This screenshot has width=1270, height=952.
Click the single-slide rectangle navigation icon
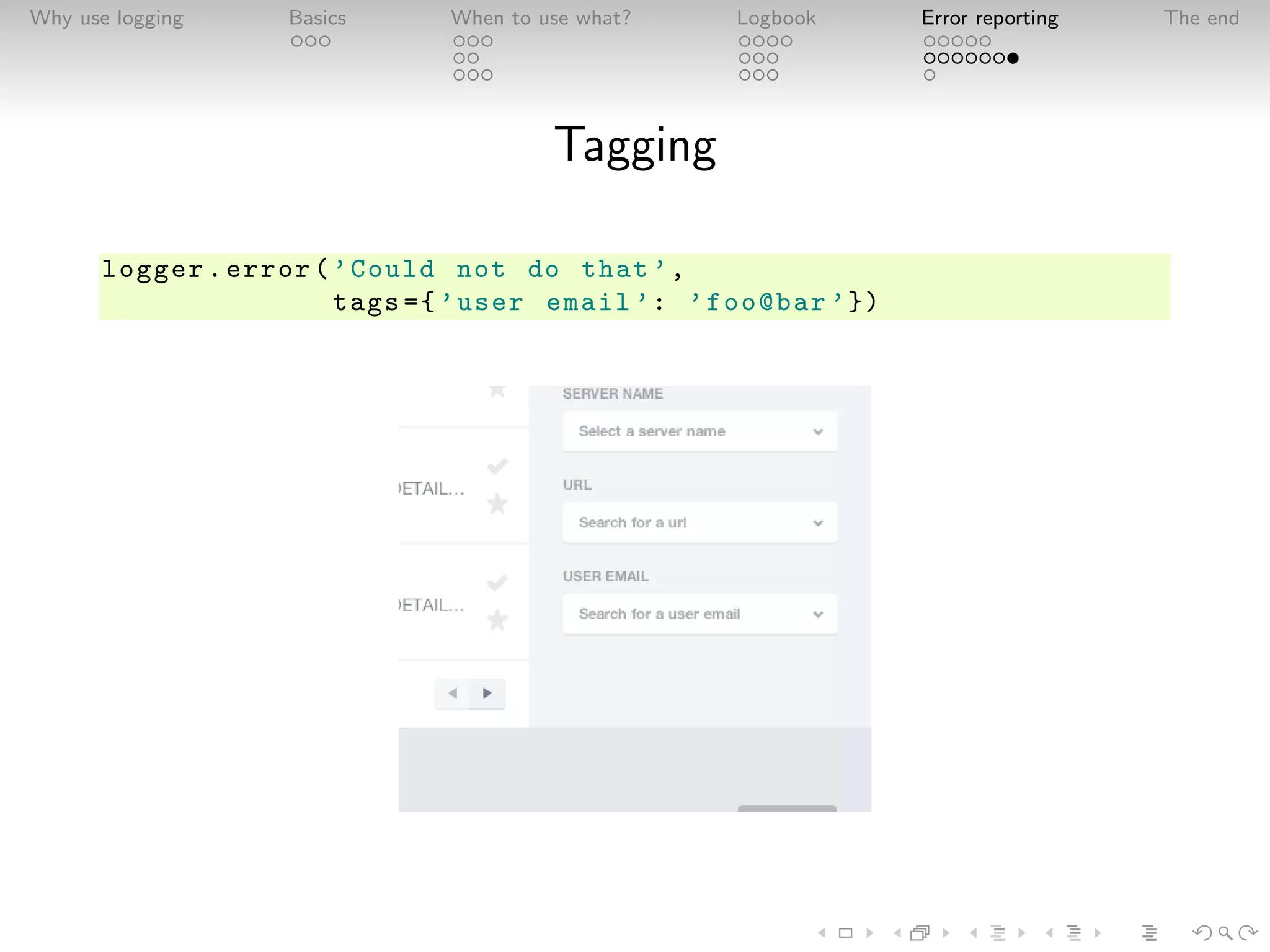846,933
